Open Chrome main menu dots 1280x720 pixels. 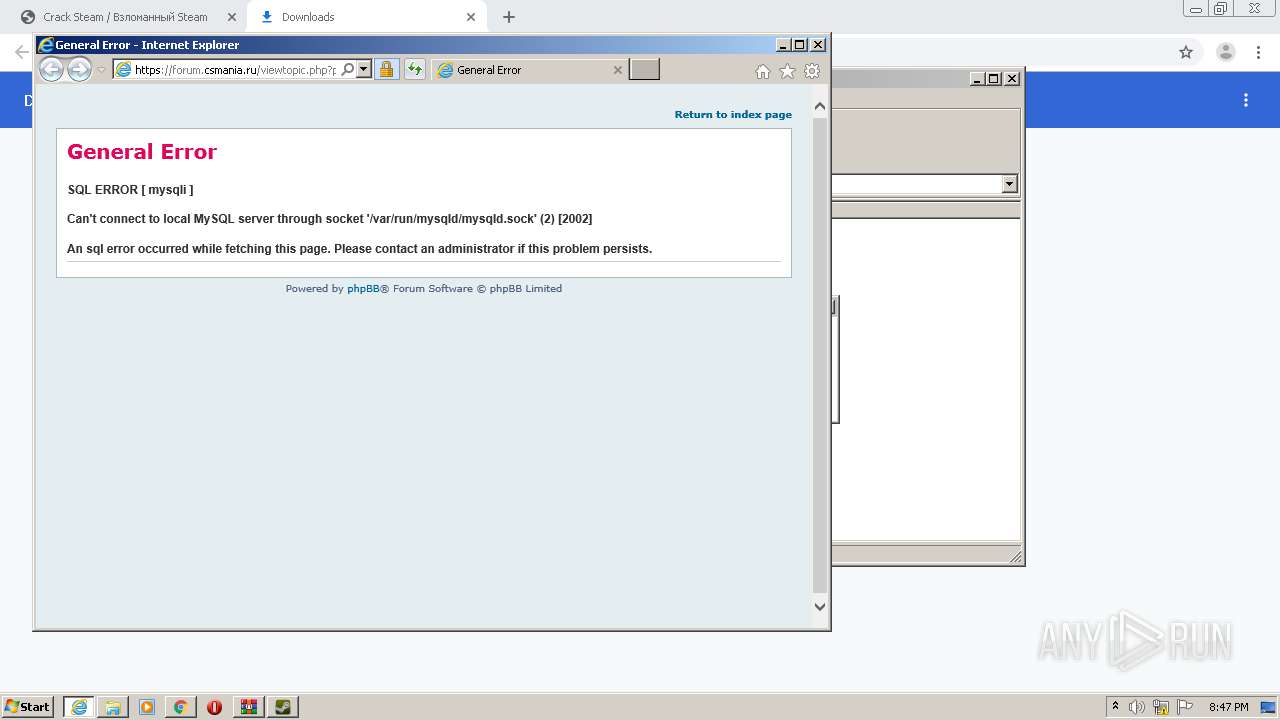tap(1259, 52)
